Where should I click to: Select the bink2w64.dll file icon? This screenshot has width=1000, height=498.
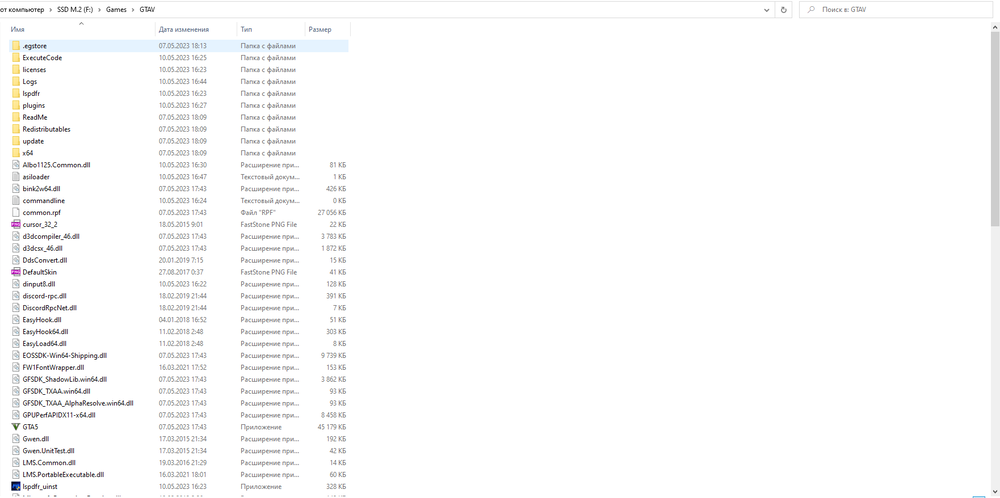[x=16, y=189]
